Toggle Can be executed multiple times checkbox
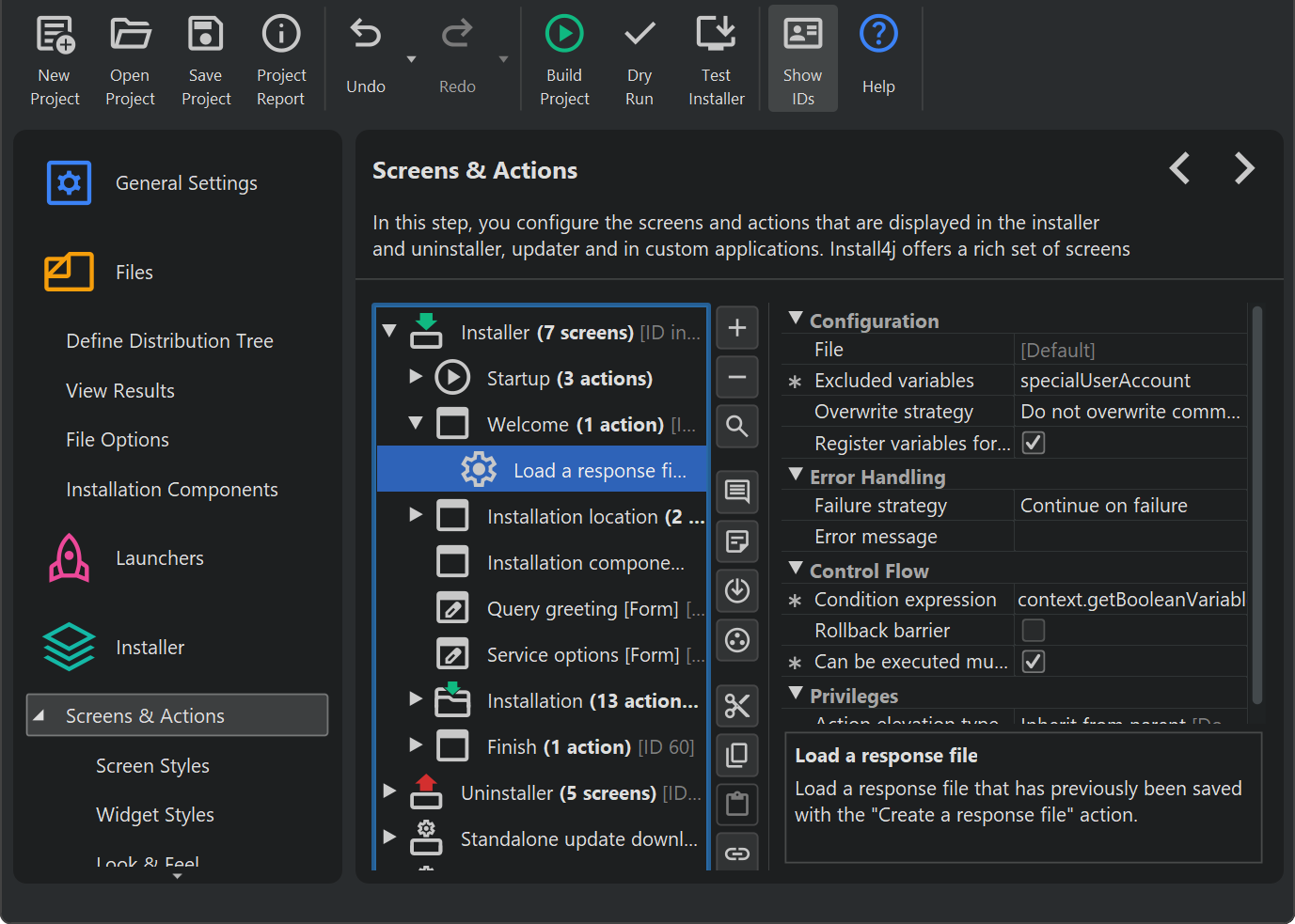This screenshot has height=924, width=1295. click(x=1034, y=662)
